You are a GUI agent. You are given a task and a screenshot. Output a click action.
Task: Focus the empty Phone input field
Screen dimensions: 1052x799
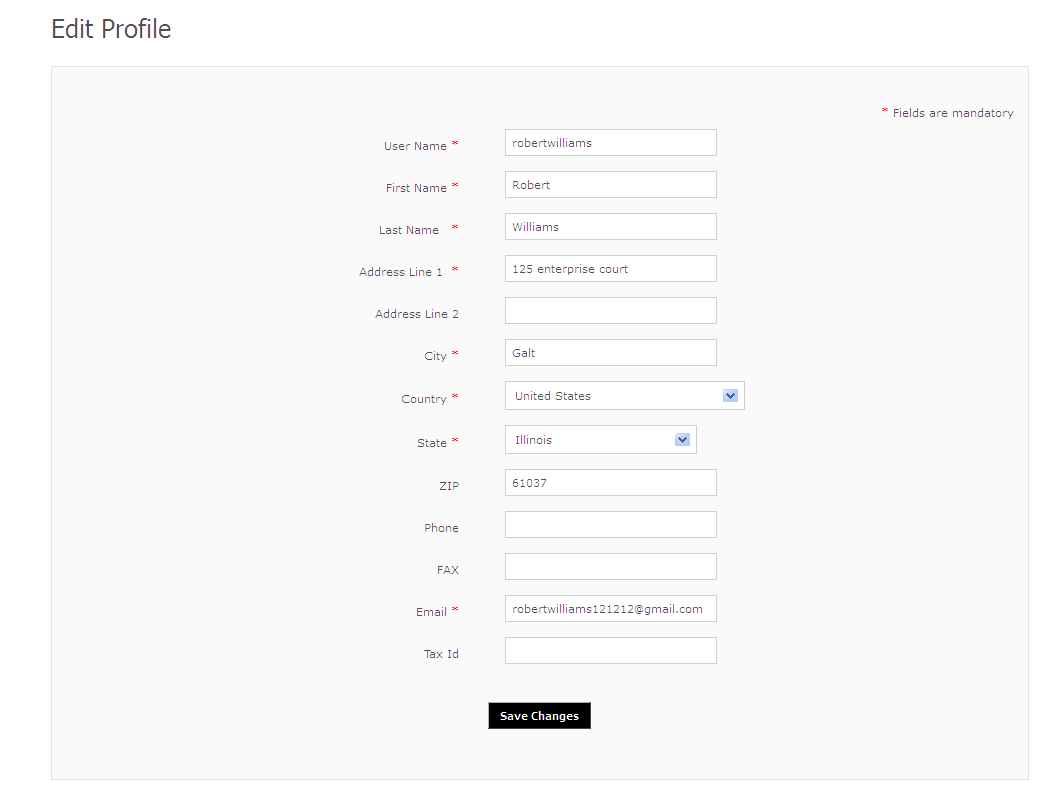point(610,525)
